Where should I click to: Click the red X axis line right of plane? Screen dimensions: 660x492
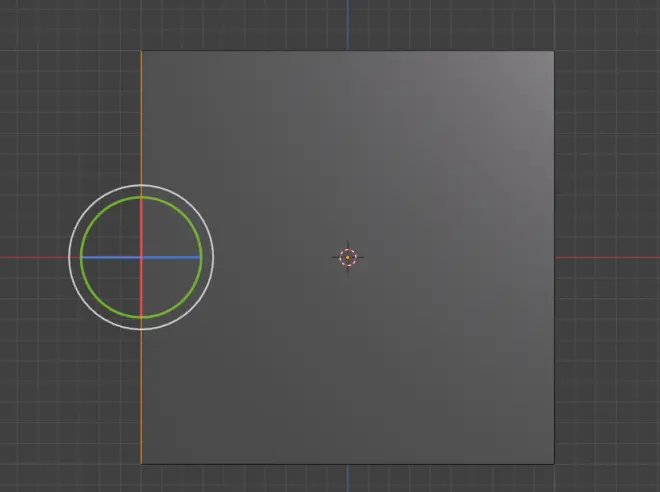pos(605,257)
